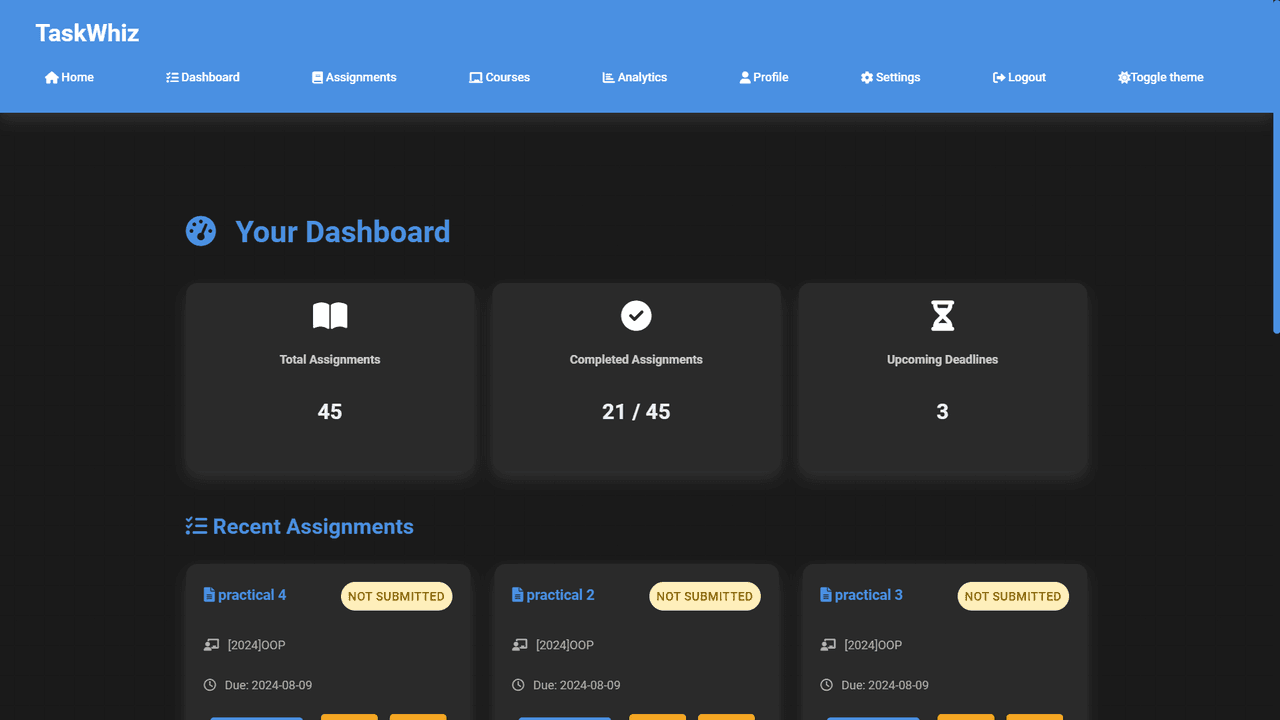Click the Recent Assignments list icon
The height and width of the screenshot is (720, 1280).
[196, 526]
